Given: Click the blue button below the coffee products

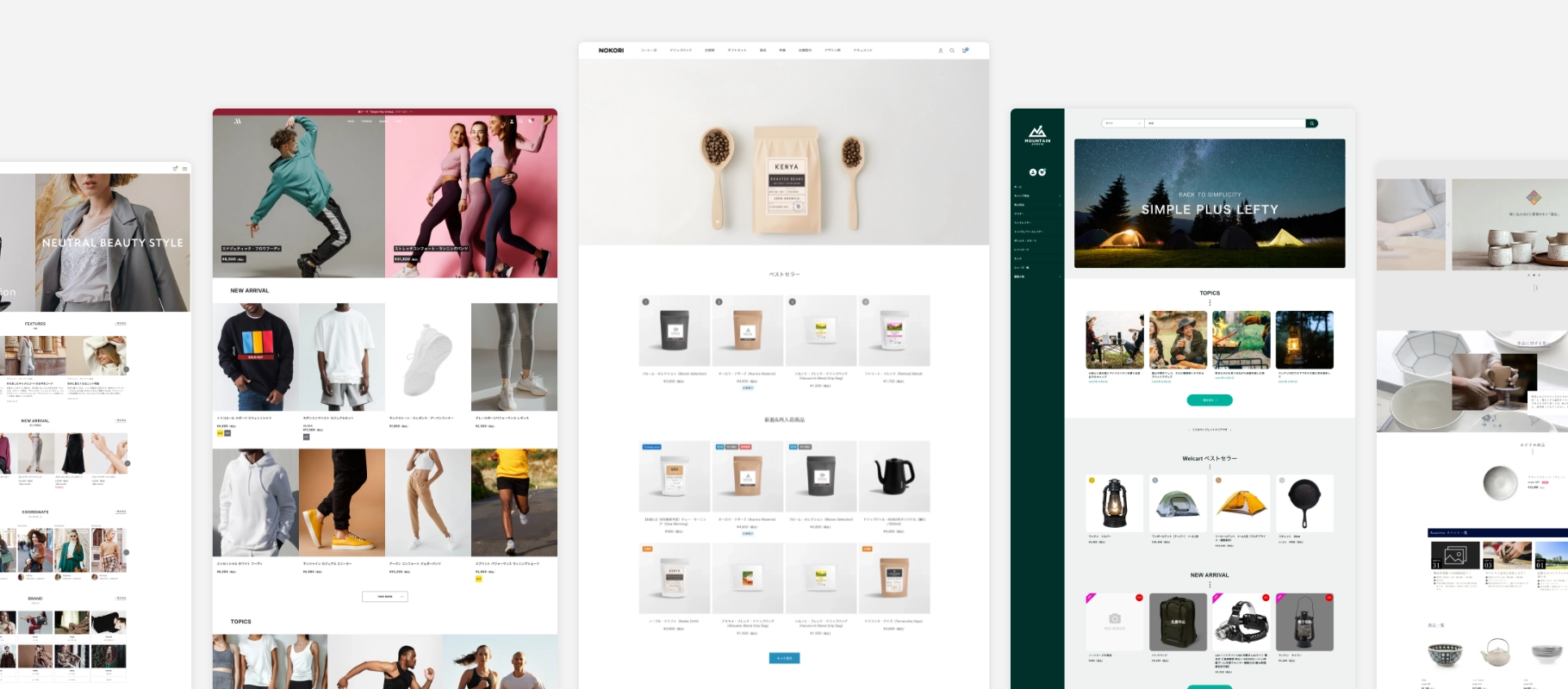Looking at the screenshot, I should 784,658.
